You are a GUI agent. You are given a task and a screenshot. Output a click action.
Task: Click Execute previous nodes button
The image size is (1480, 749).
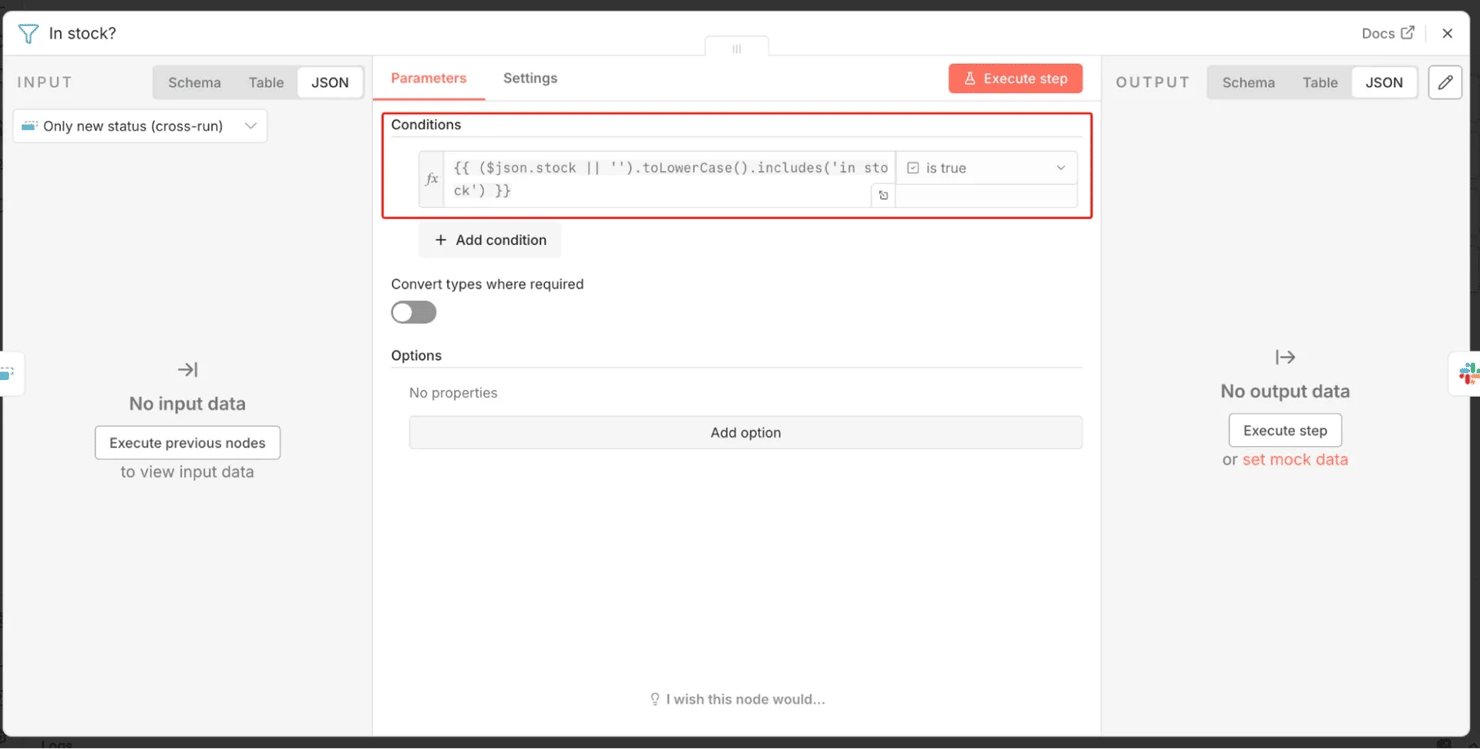click(x=187, y=442)
